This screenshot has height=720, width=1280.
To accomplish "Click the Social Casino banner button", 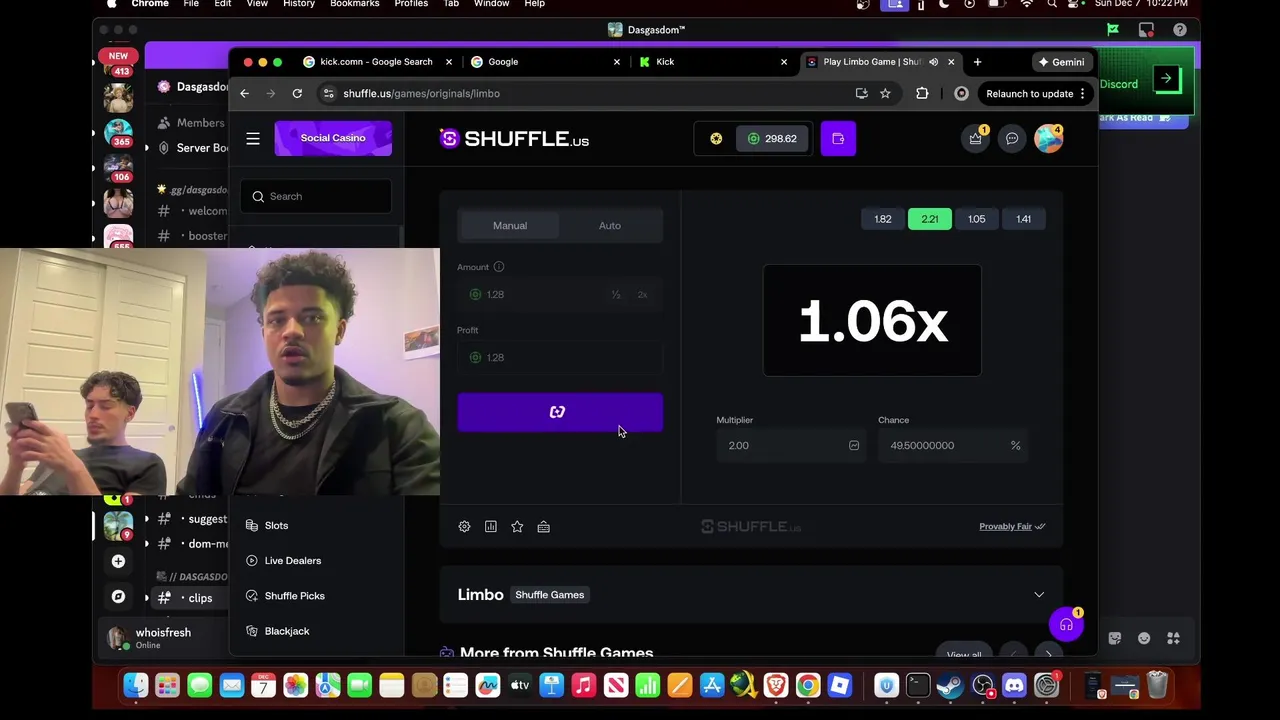I will pos(333,138).
